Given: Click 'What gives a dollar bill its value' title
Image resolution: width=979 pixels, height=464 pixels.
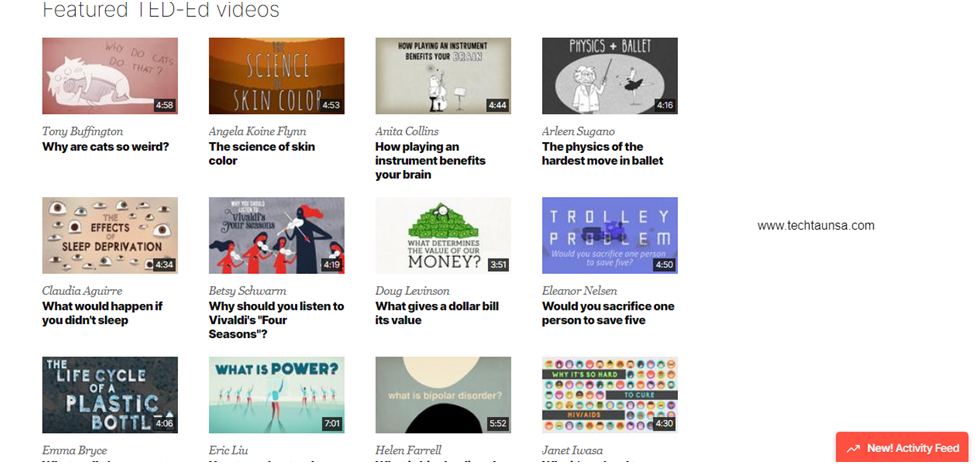Looking at the screenshot, I should point(437,313).
